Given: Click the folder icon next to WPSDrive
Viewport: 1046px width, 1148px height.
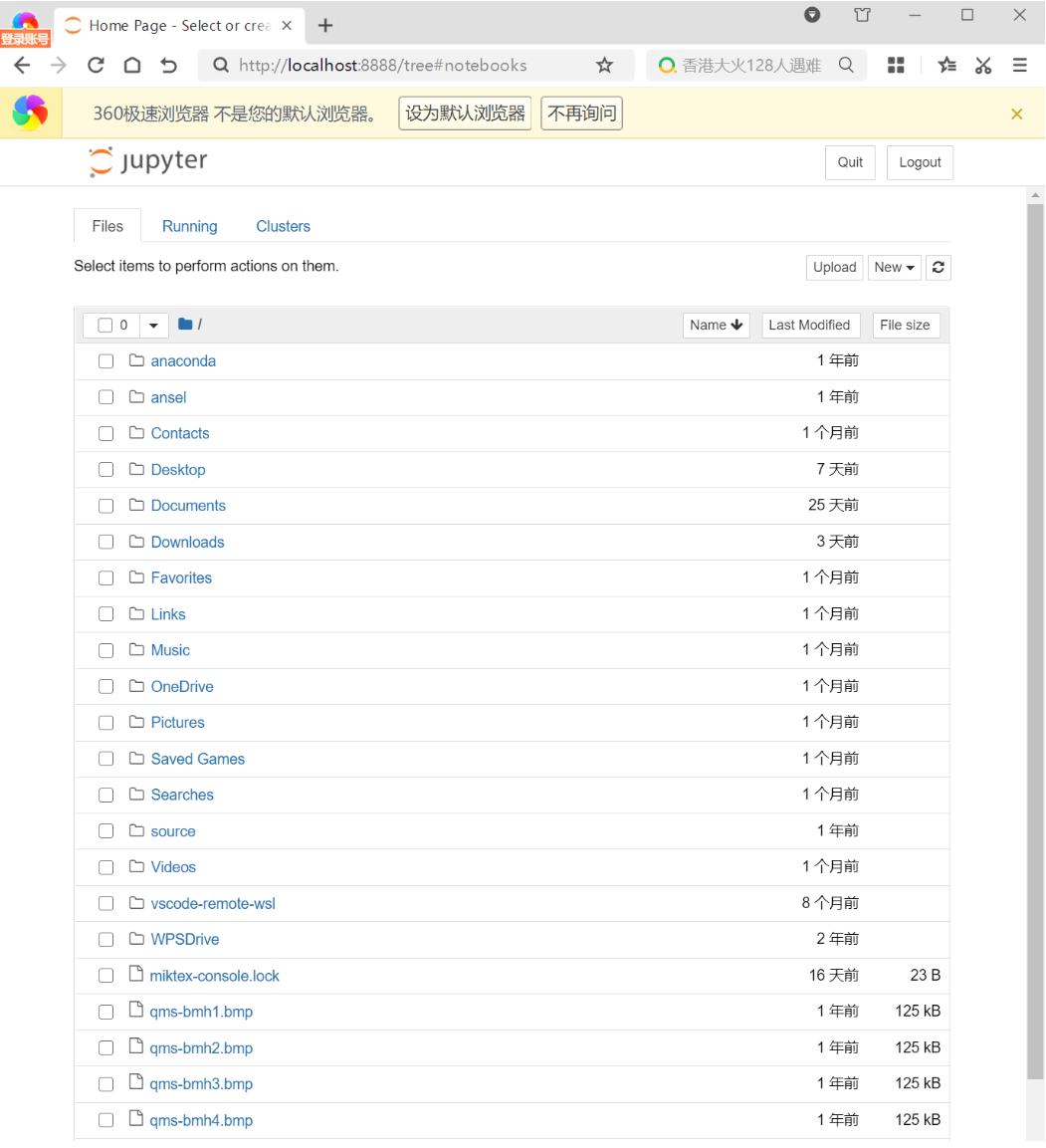Looking at the screenshot, I should 136,939.
